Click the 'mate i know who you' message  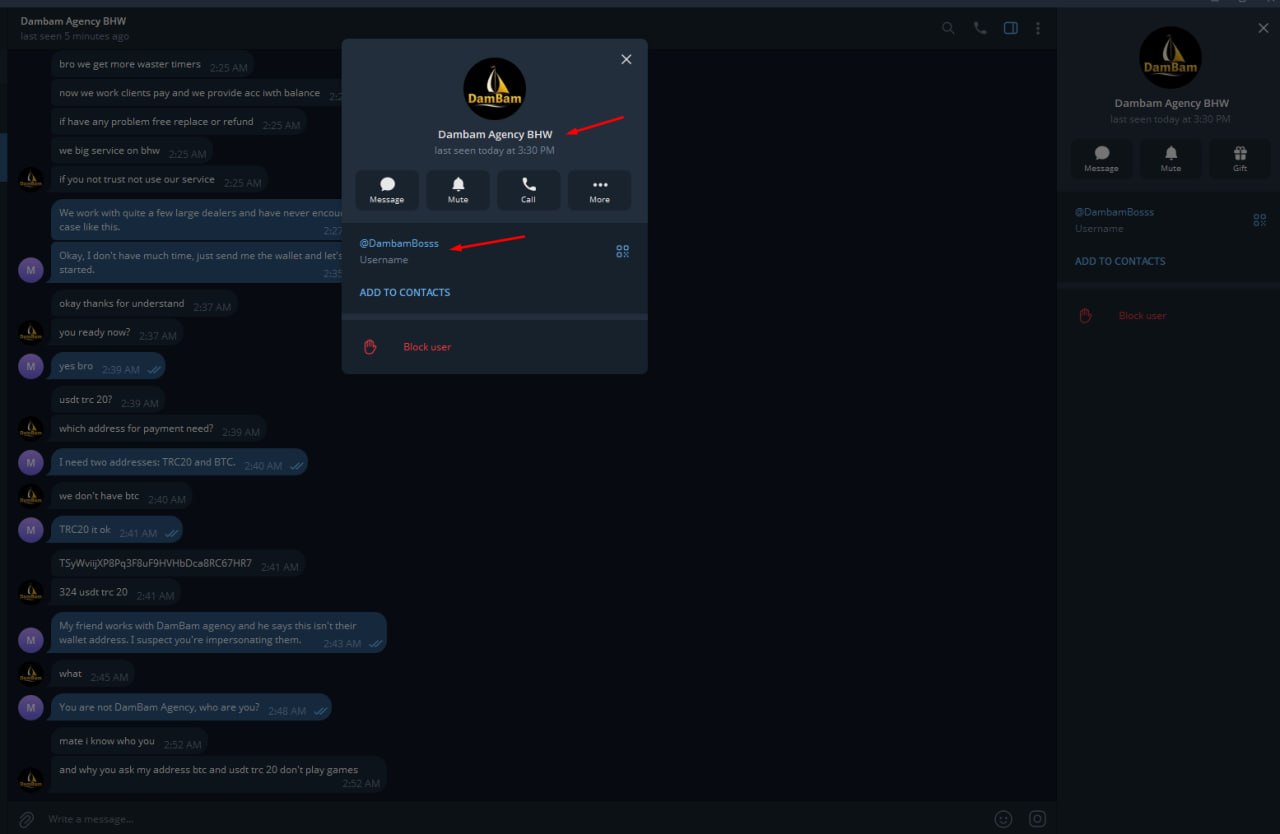(129, 742)
